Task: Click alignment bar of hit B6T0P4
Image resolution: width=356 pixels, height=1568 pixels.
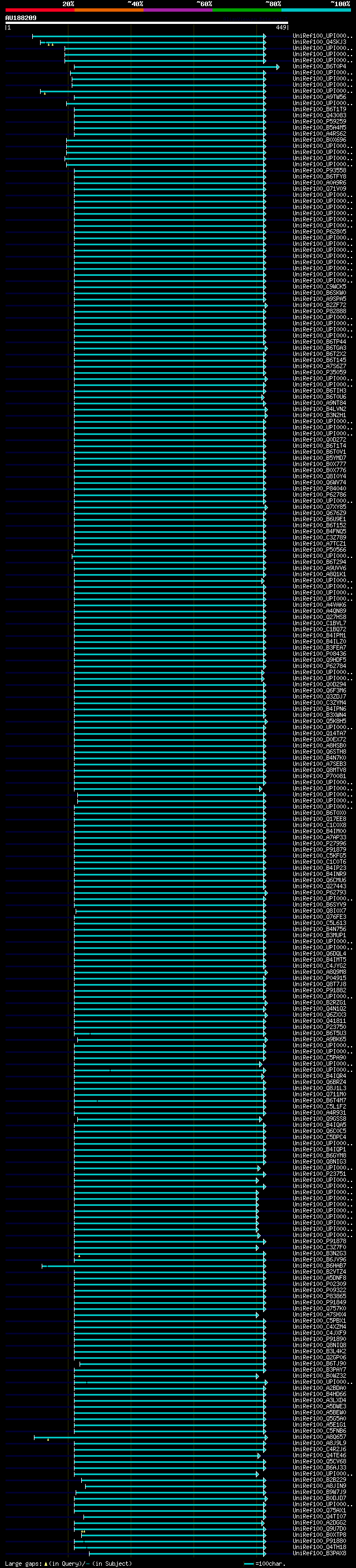Action: [176, 67]
